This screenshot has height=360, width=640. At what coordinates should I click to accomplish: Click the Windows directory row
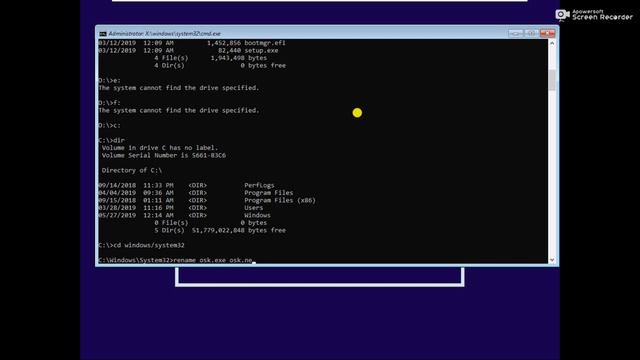184,215
